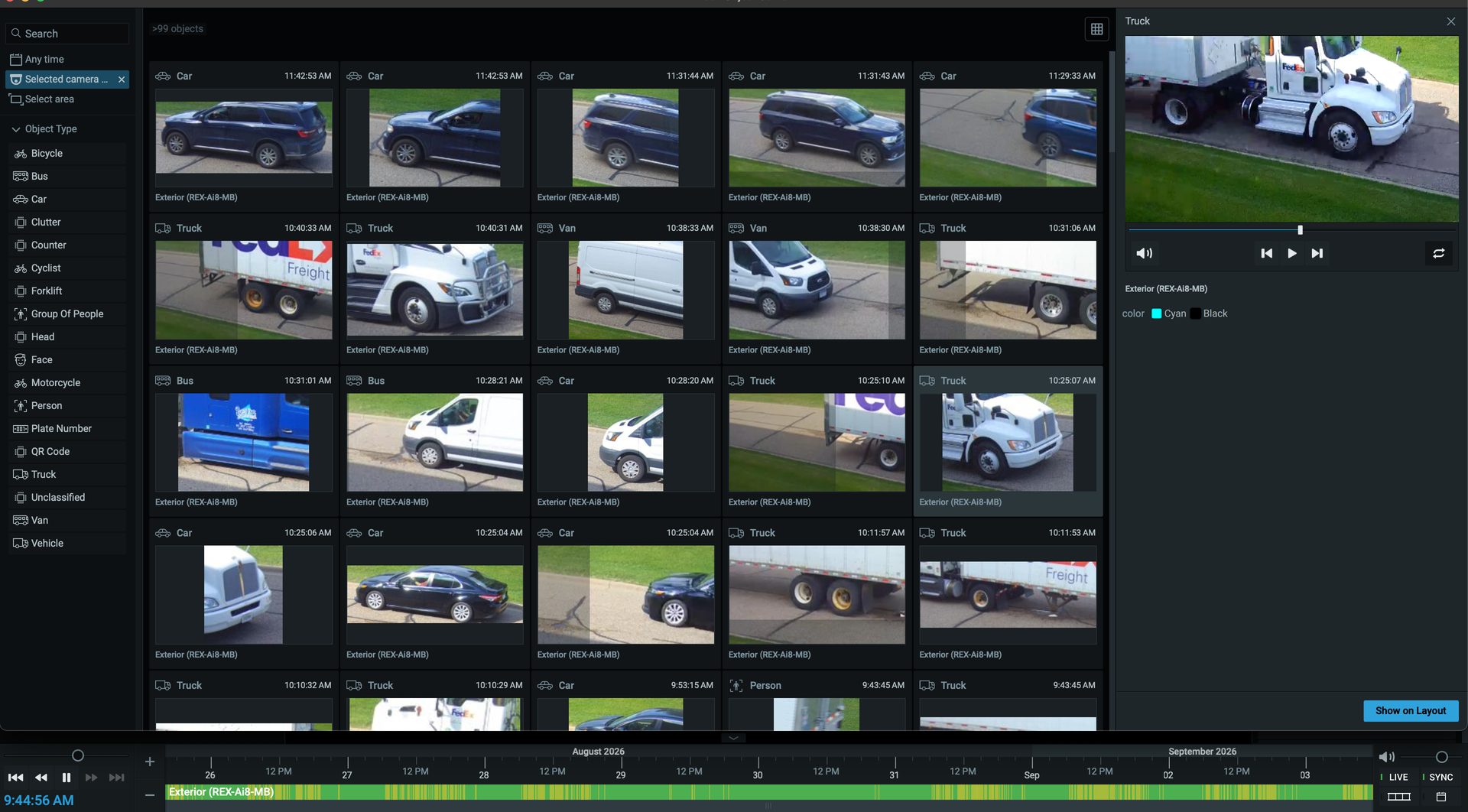Click the Search input field
Image resolution: width=1468 pixels, height=812 pixels.
[67, 34]
